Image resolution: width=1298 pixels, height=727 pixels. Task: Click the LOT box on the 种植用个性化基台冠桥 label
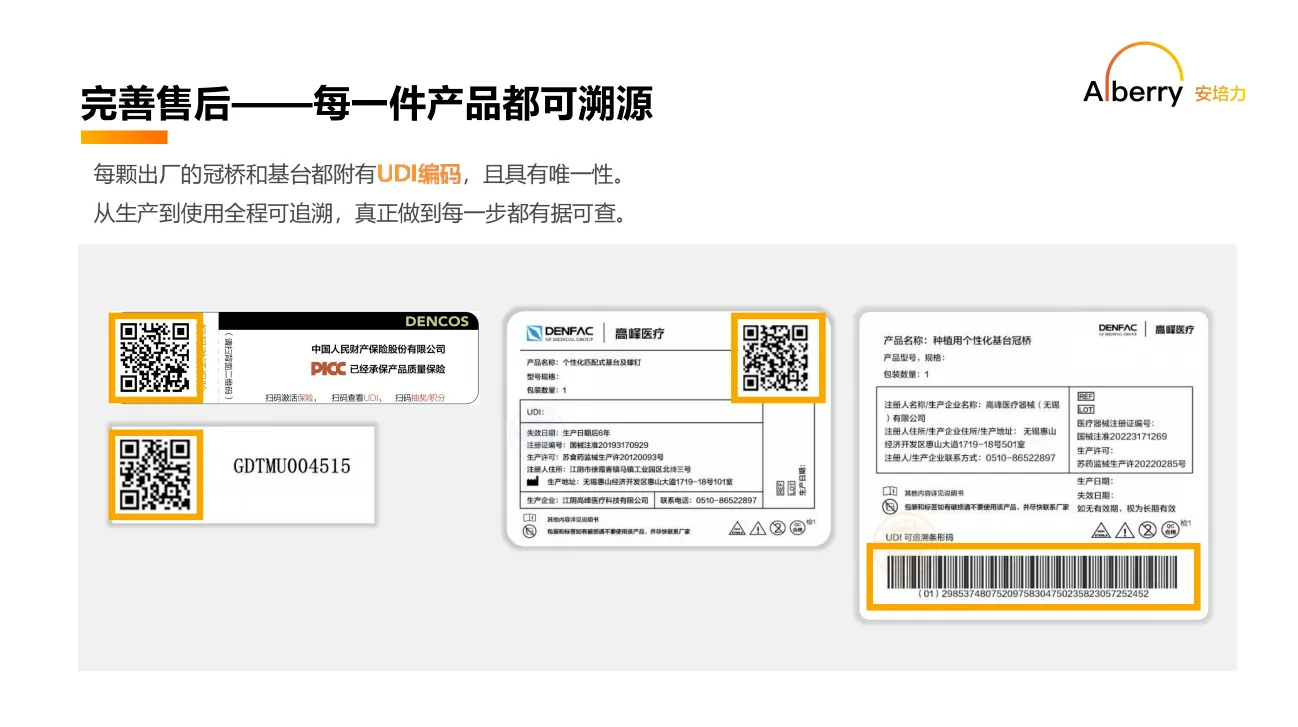1085,410
